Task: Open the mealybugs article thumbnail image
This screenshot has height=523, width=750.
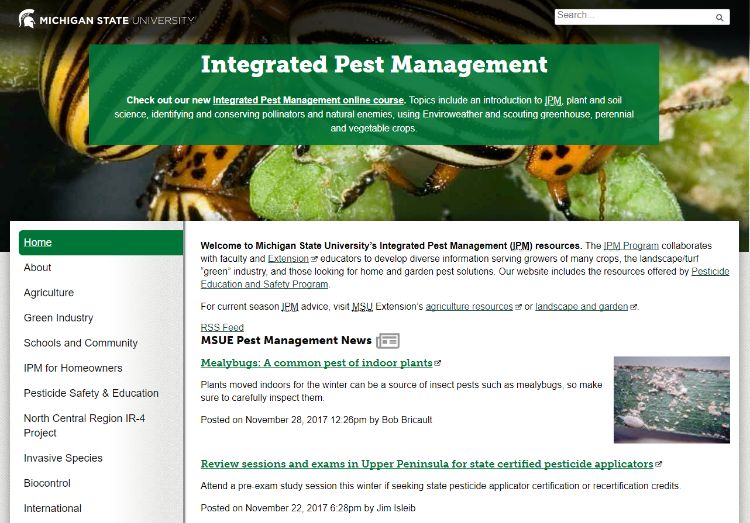Action: (671, 400)
